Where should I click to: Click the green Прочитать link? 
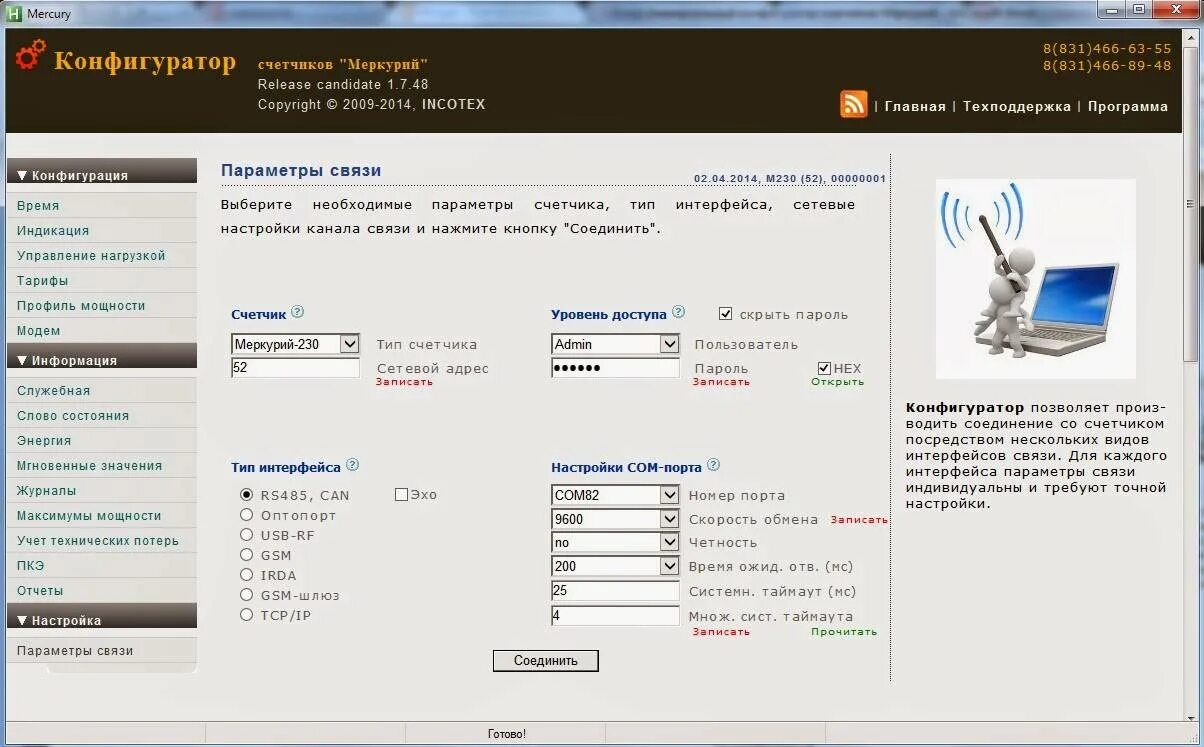[x=844, y=632]
